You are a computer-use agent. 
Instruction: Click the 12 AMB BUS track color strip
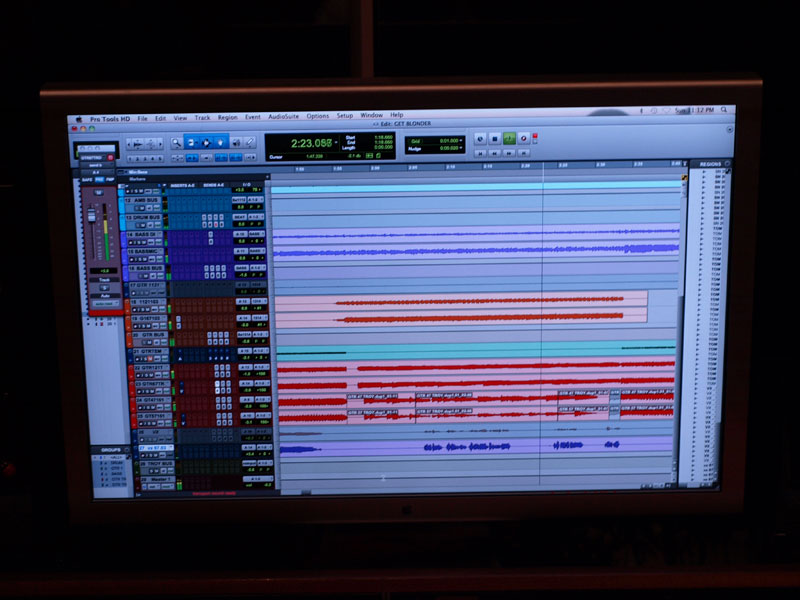pyautogui.click(x=121, y=205)
